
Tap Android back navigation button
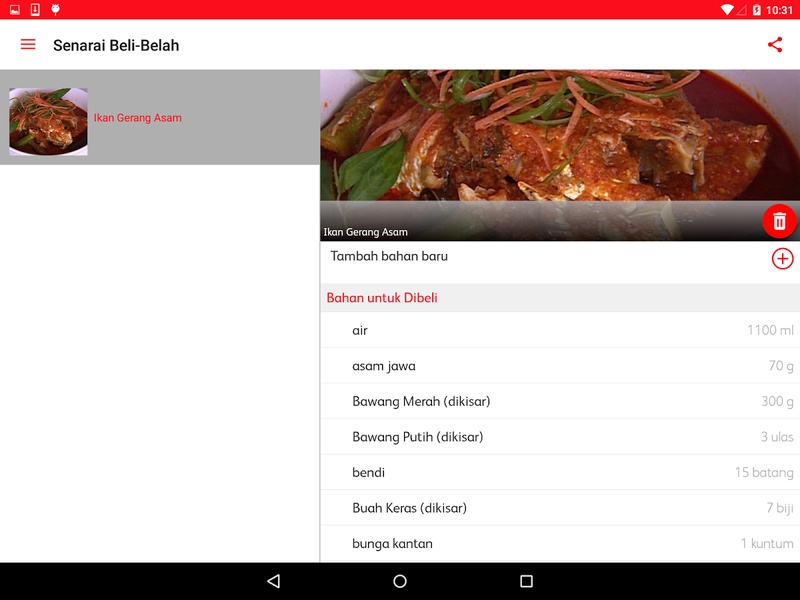pyautogui.click(x=274, y=581)
